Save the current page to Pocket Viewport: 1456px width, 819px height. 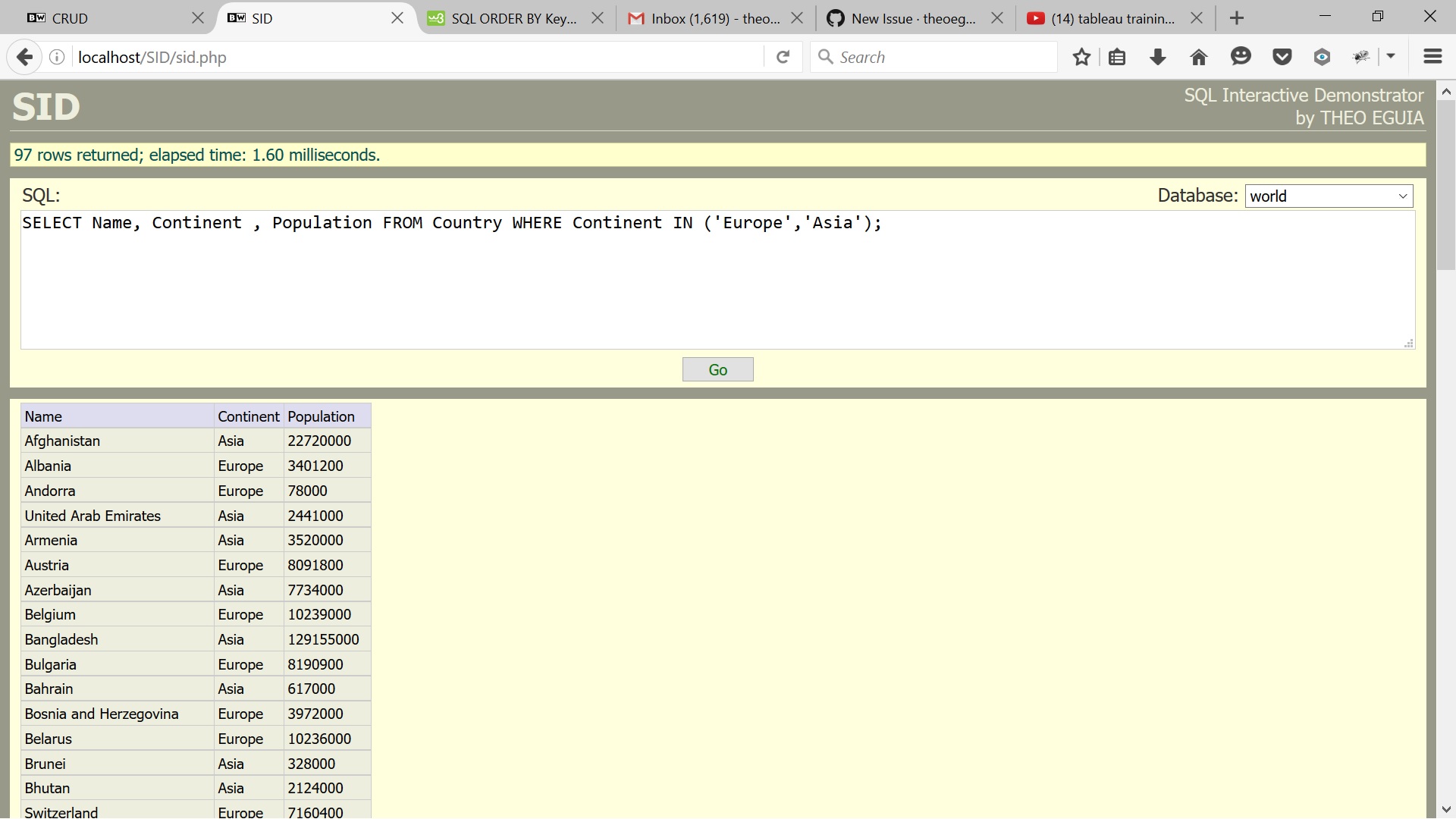1282,56
